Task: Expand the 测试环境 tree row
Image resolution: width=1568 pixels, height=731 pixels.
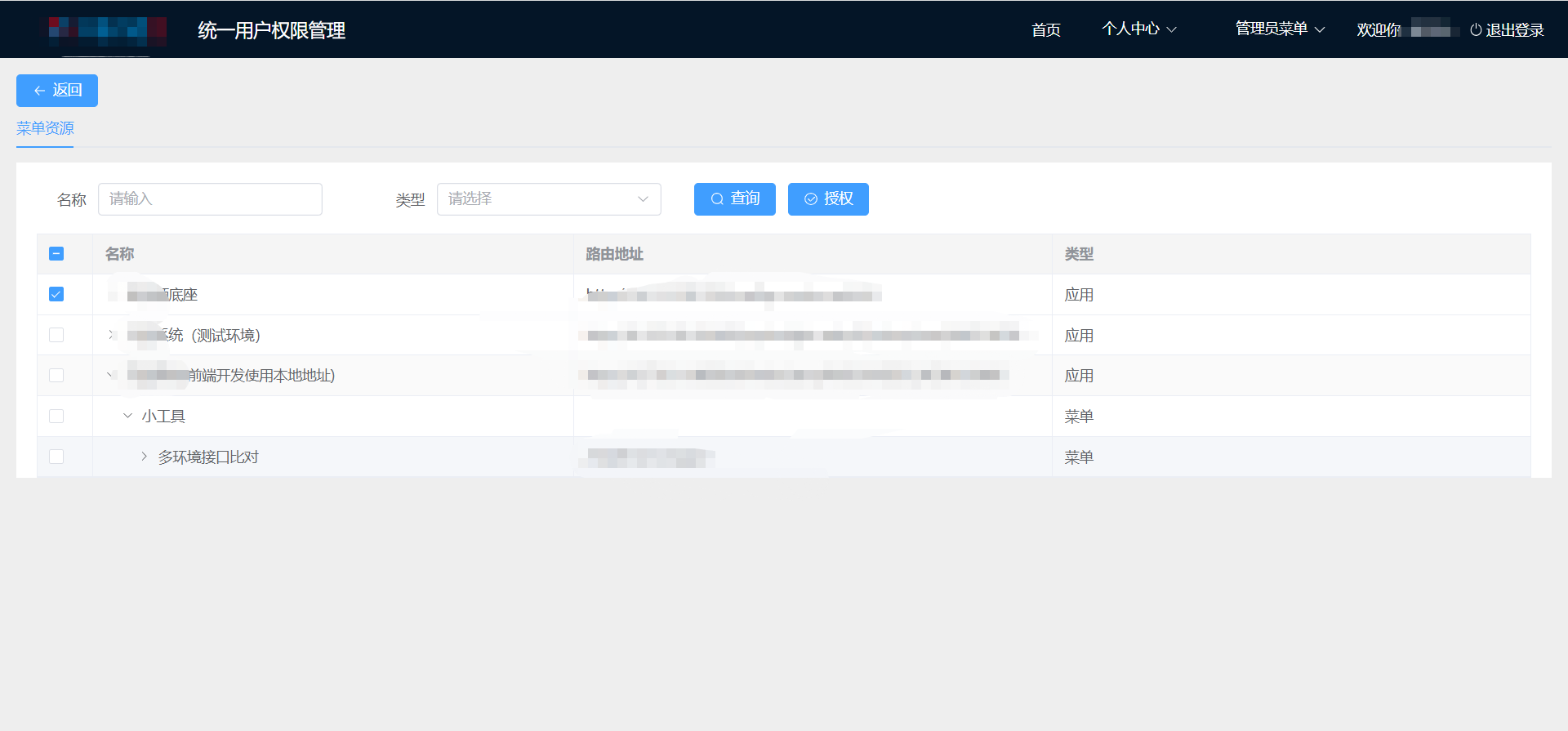Action: pyautogui.click(x=112, y=335)
